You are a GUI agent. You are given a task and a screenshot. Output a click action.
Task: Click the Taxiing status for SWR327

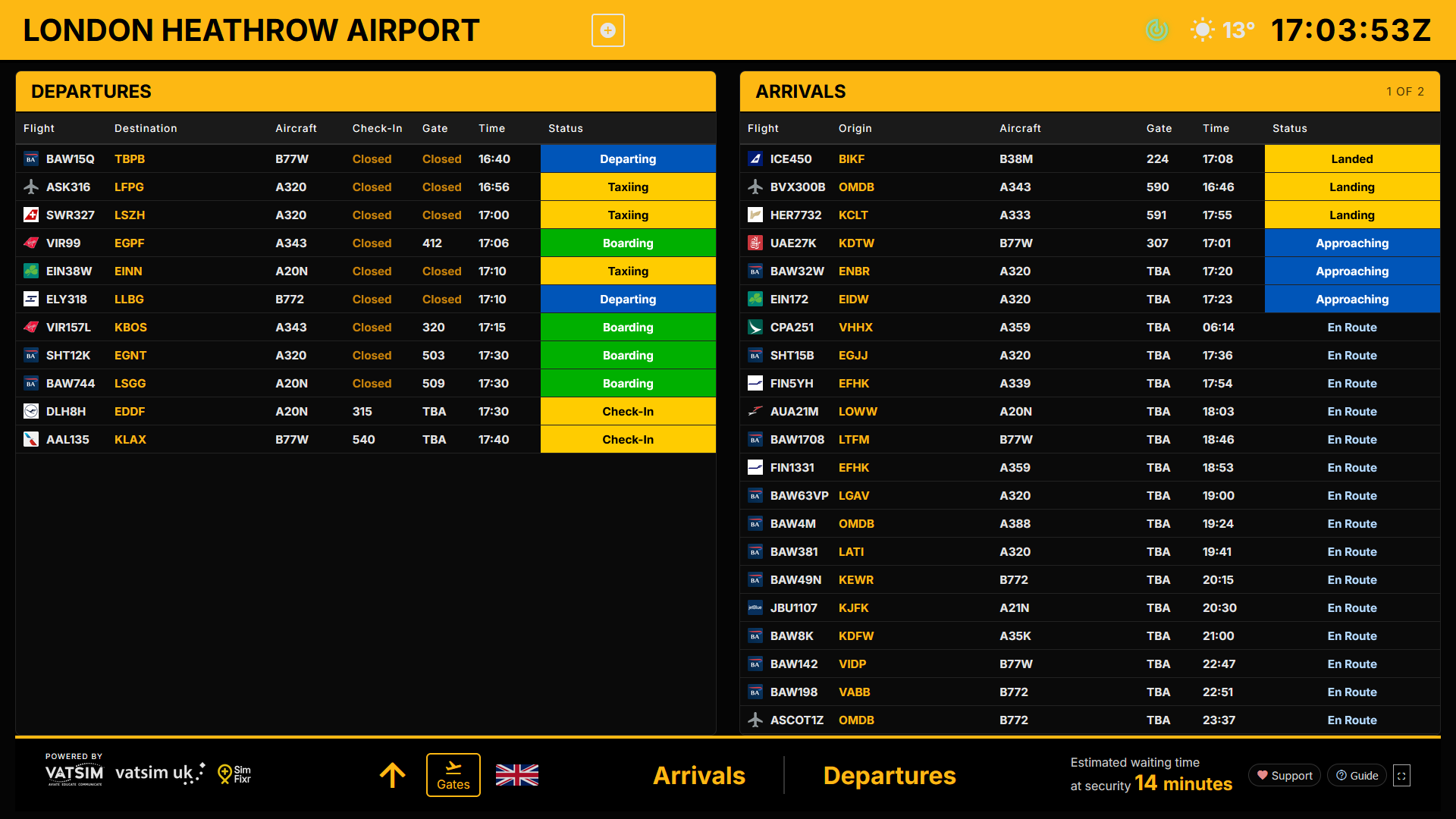coord(628,215)
